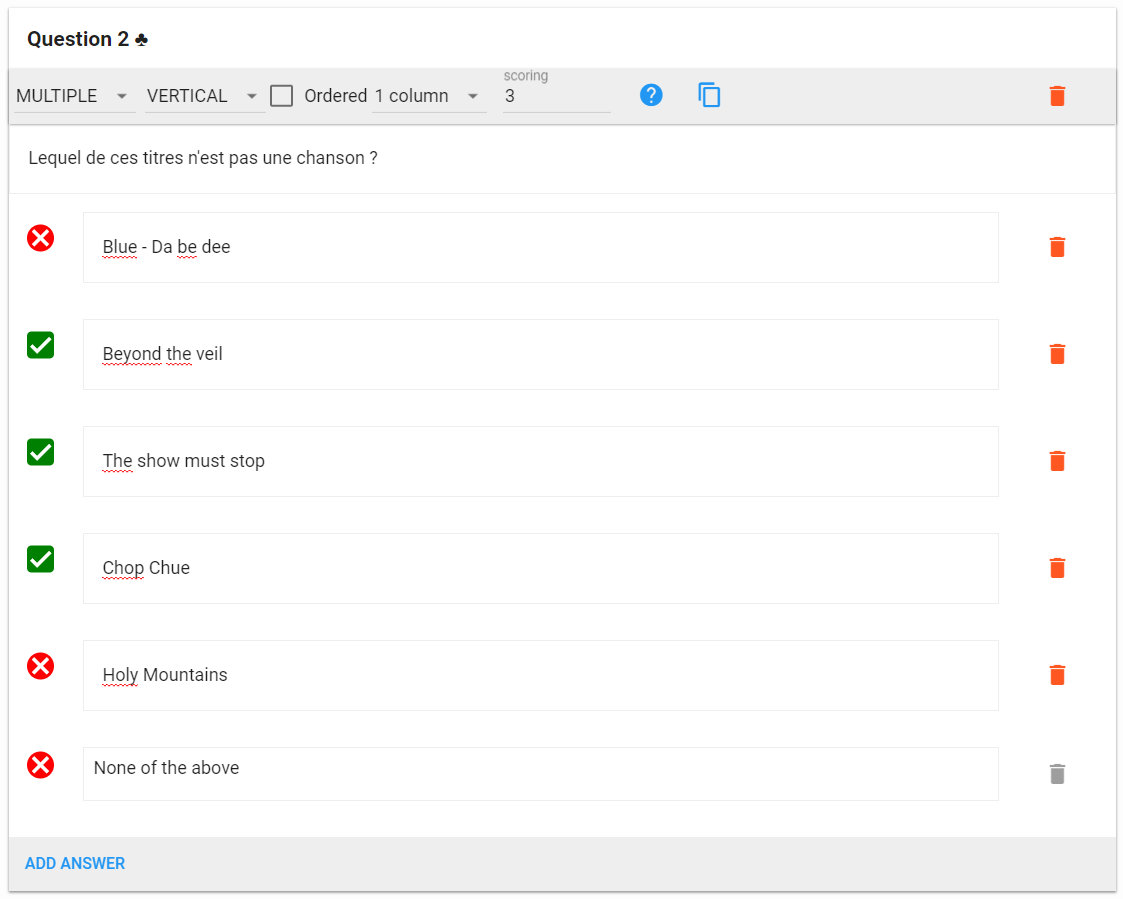This screenshot has width=1123, height=899.
Task: Duplicate the question with the copy icon
Action: pyautogui.click(x=709, y=96)
